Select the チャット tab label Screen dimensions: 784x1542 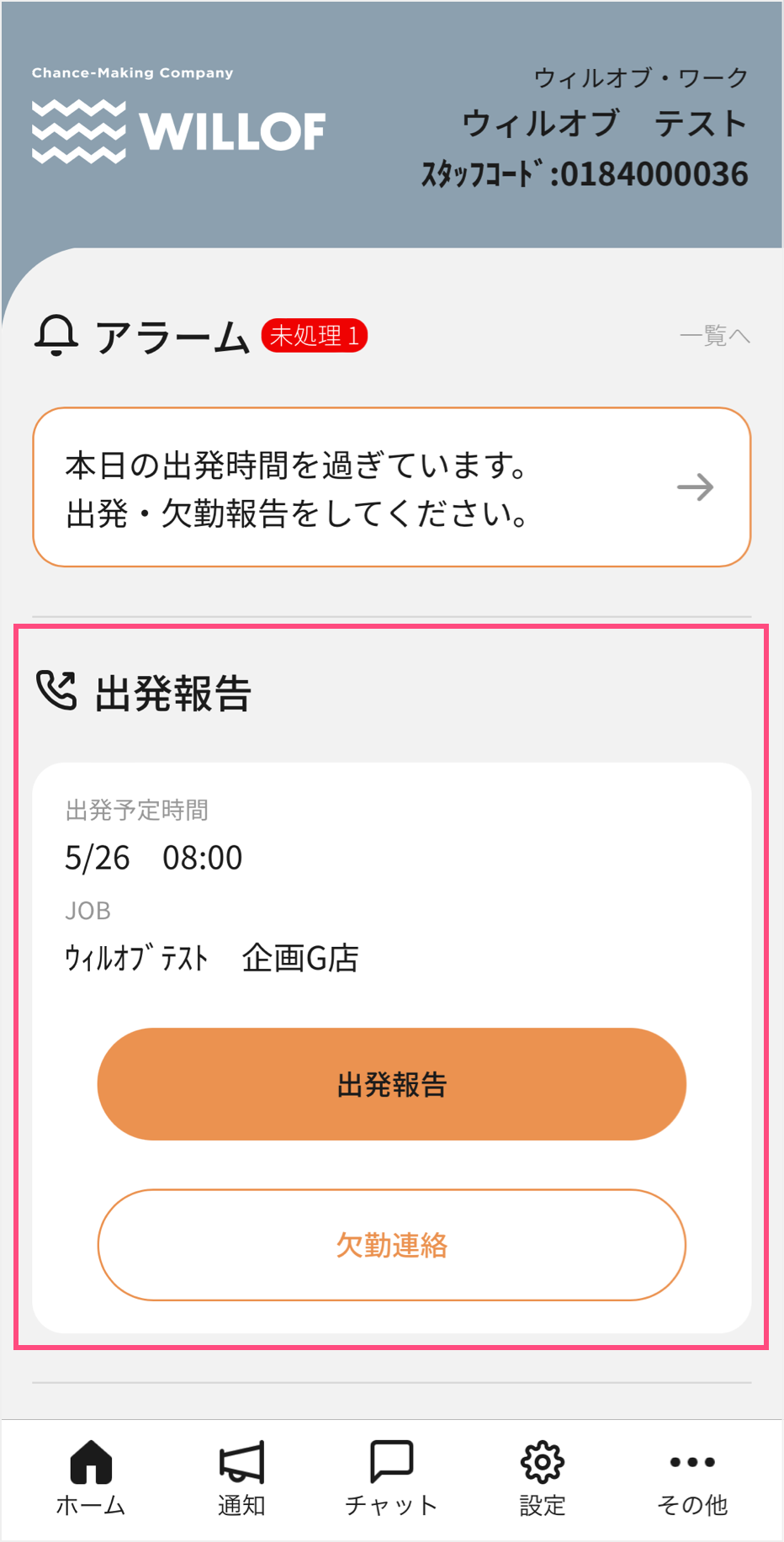pos(391,1505)
